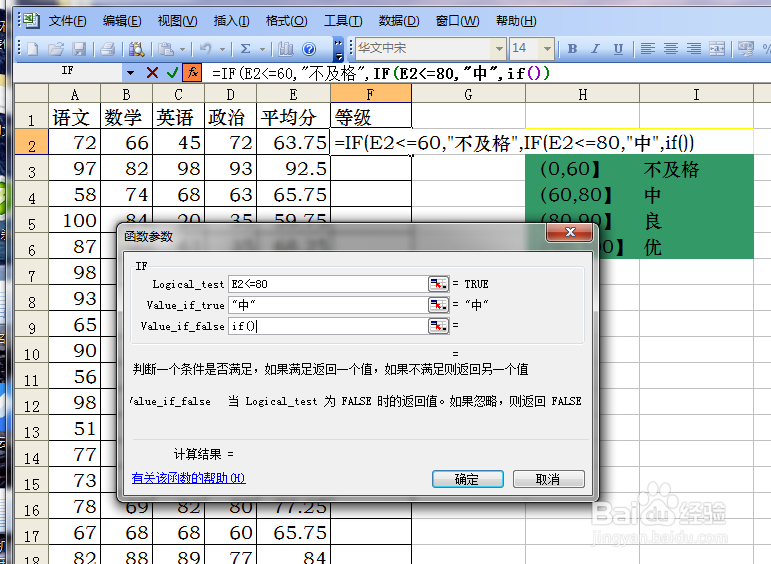Open the 数据(D) menu

399,21
